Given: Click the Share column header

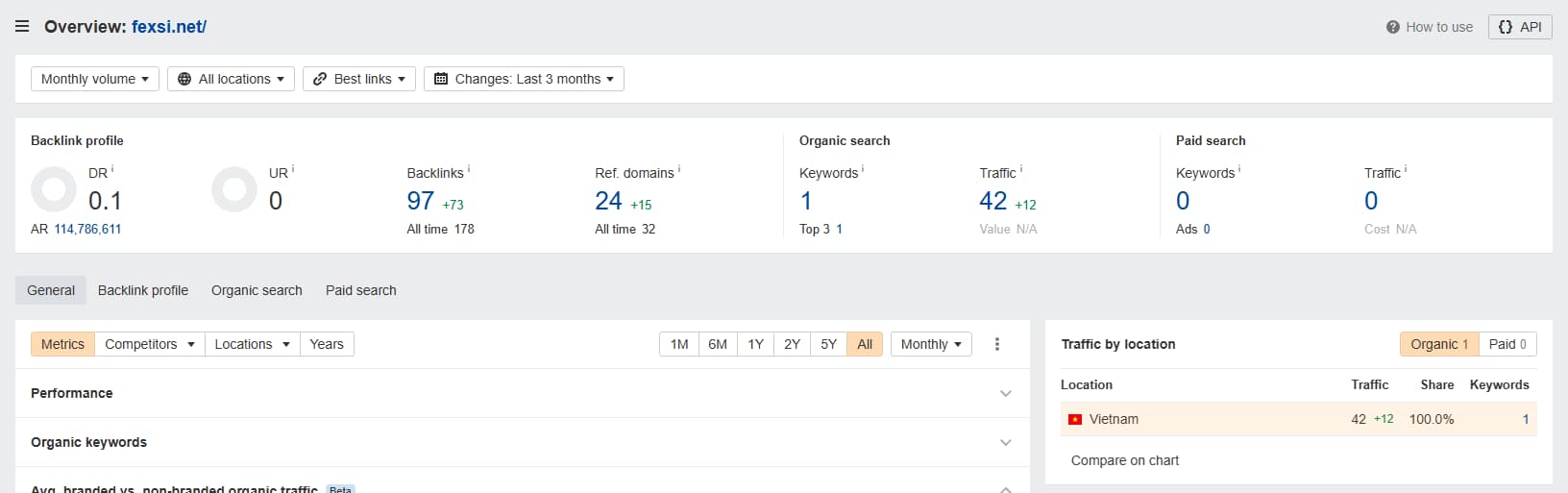Looking at the screenshot, I should pyautogui.click(x=1437, y=384).
